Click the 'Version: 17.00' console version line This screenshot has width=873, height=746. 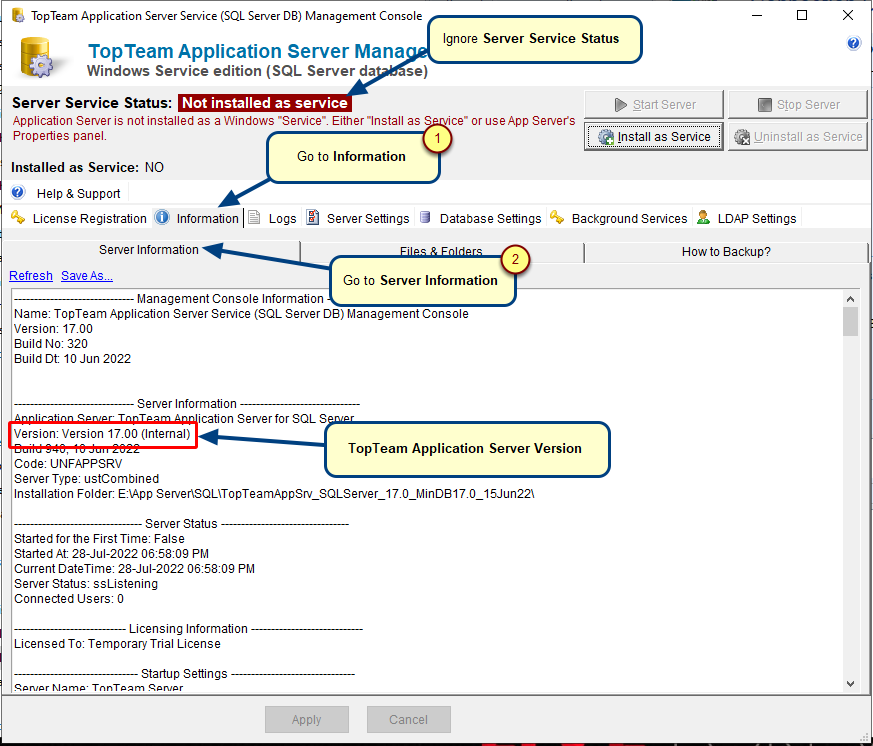coord(53,329)
